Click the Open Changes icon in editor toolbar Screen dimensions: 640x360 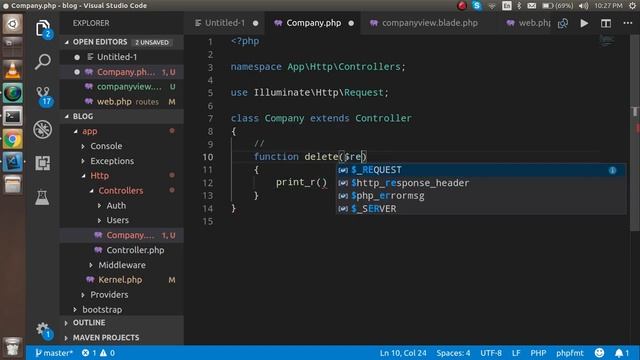coord(563,23)
